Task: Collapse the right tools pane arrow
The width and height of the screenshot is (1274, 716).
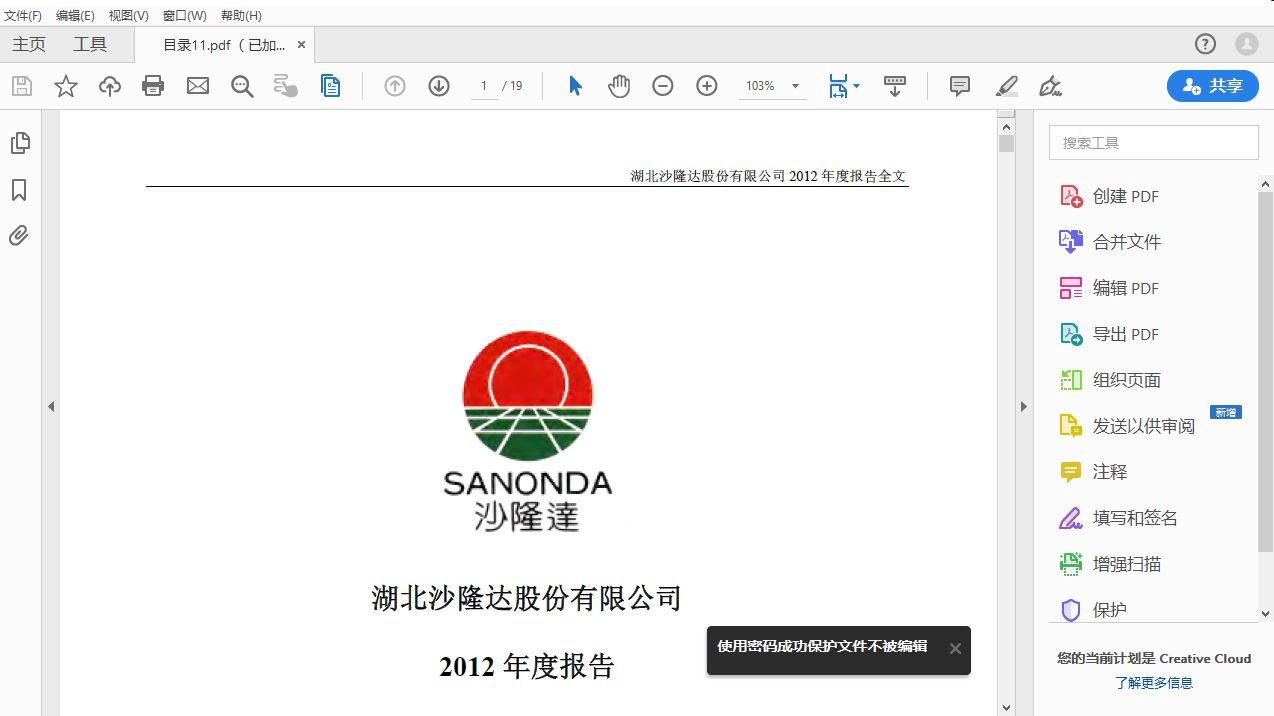Action: (1023, 407)
